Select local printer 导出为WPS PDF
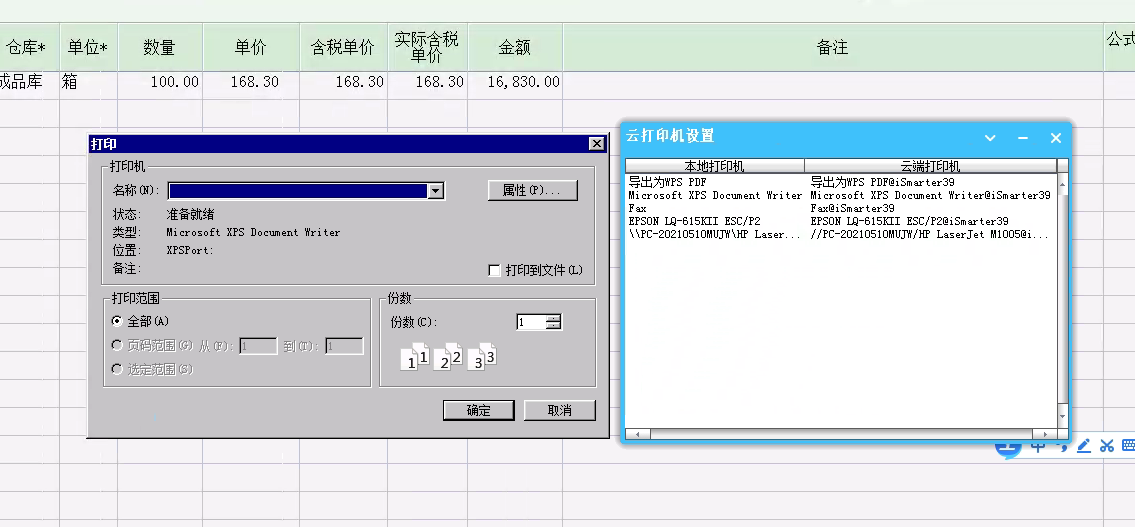This screenshot has width=1135, height=527. [667, 182]
